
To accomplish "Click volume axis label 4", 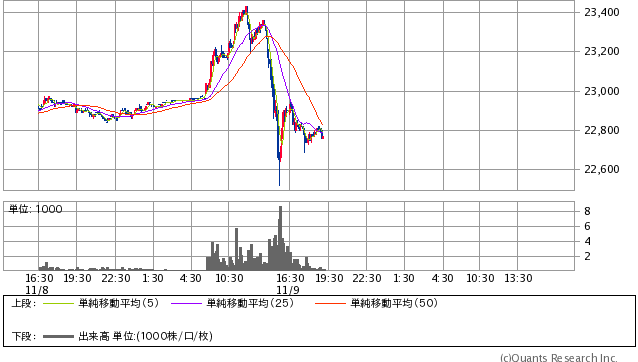I will tap(587, 242).
